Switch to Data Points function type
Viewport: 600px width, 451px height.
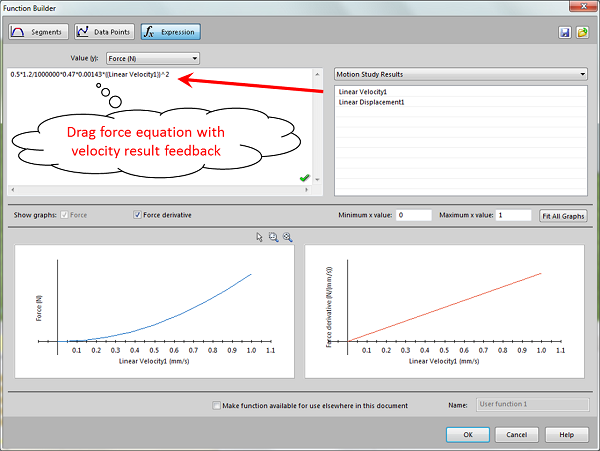tap(105, 32)
